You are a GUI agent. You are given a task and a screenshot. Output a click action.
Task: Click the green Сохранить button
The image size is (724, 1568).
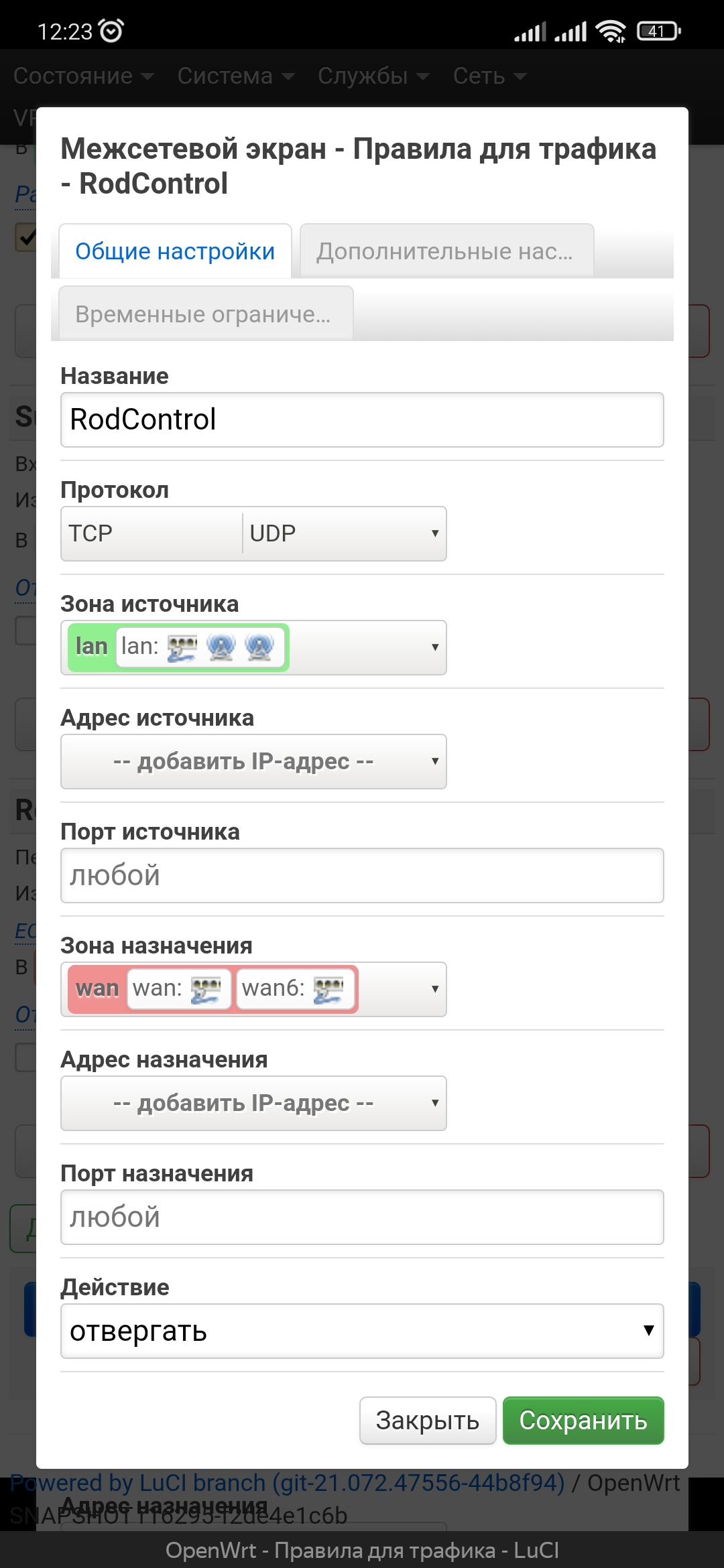click(x=583, y=1421)
